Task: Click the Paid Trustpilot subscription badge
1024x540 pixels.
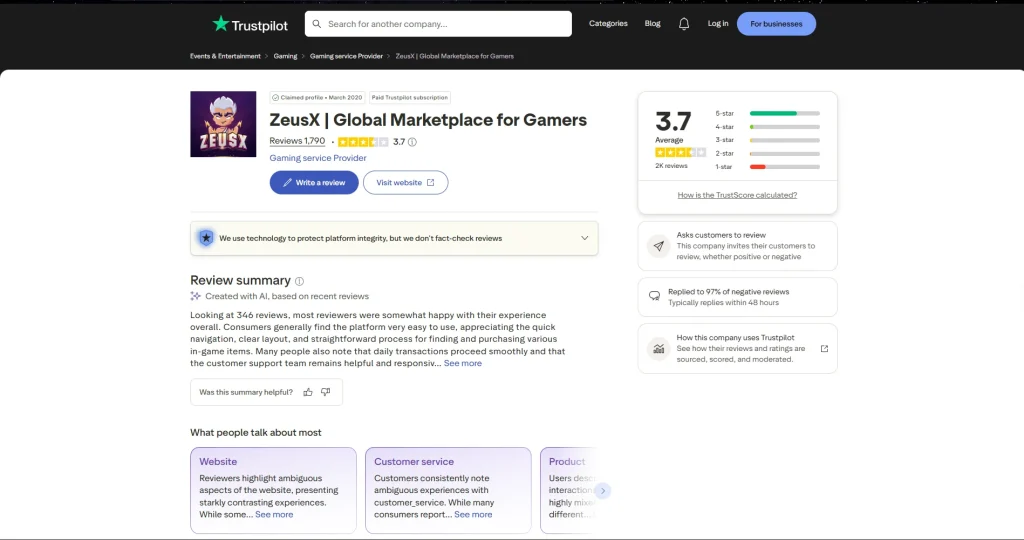Action: point(410,97)
